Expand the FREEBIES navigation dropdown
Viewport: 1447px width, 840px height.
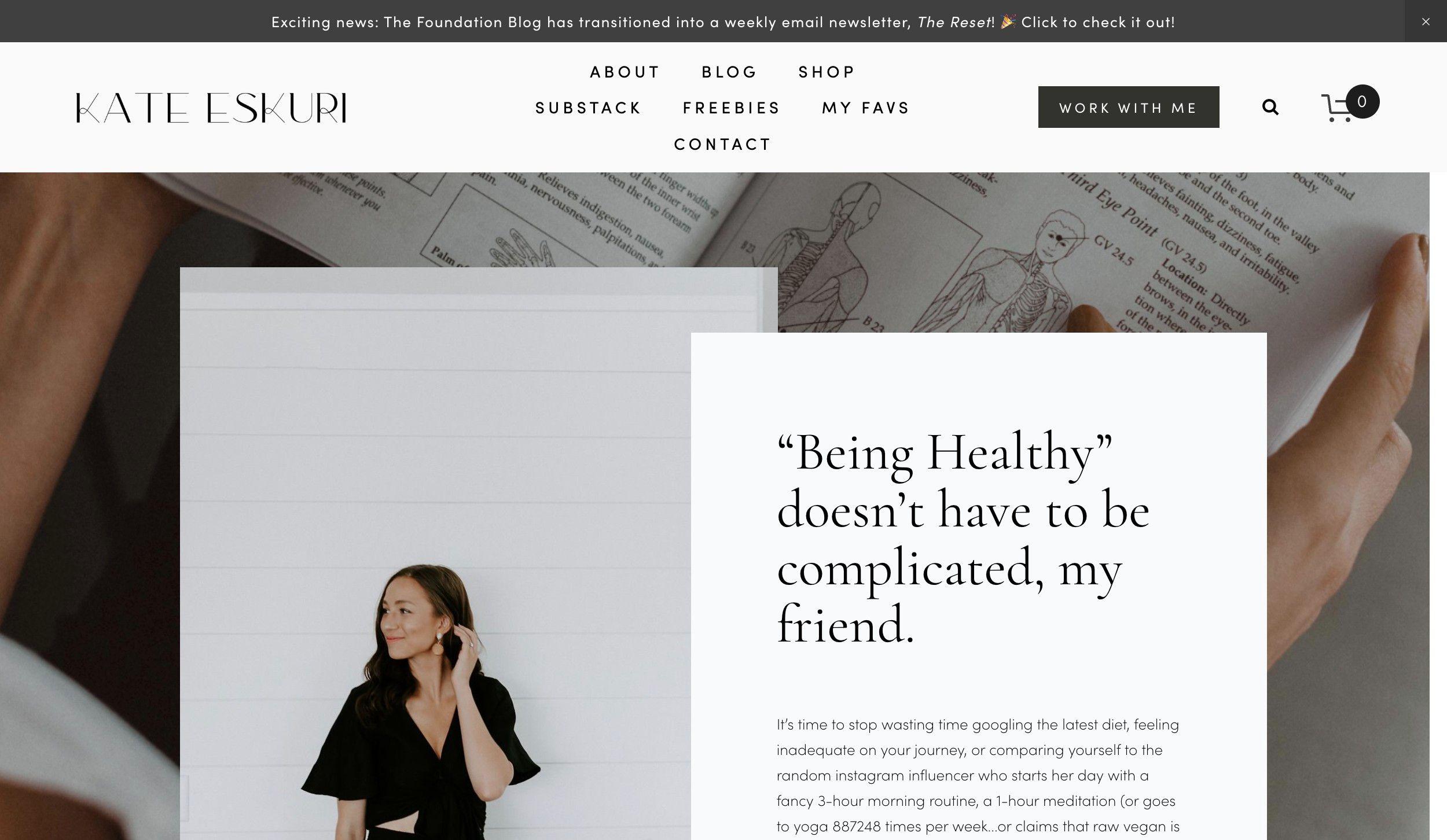[732, 106]
